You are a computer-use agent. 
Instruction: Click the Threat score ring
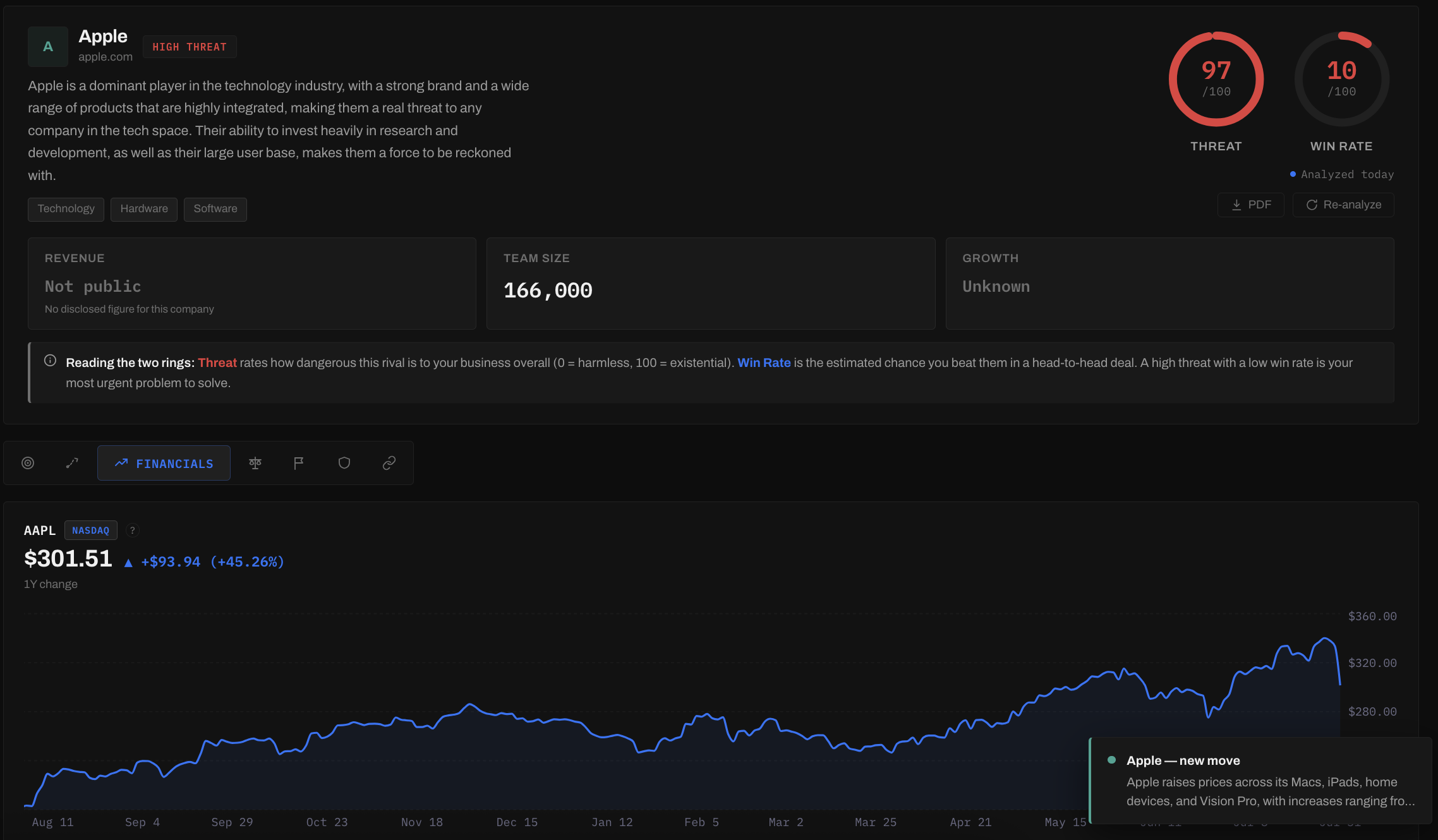pos(1216,79)
